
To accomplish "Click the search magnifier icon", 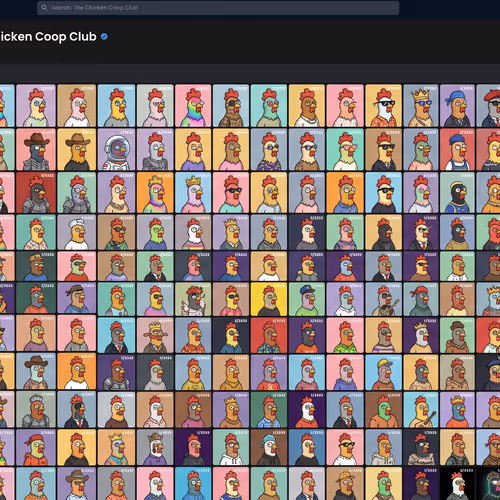I will (44, 7).
